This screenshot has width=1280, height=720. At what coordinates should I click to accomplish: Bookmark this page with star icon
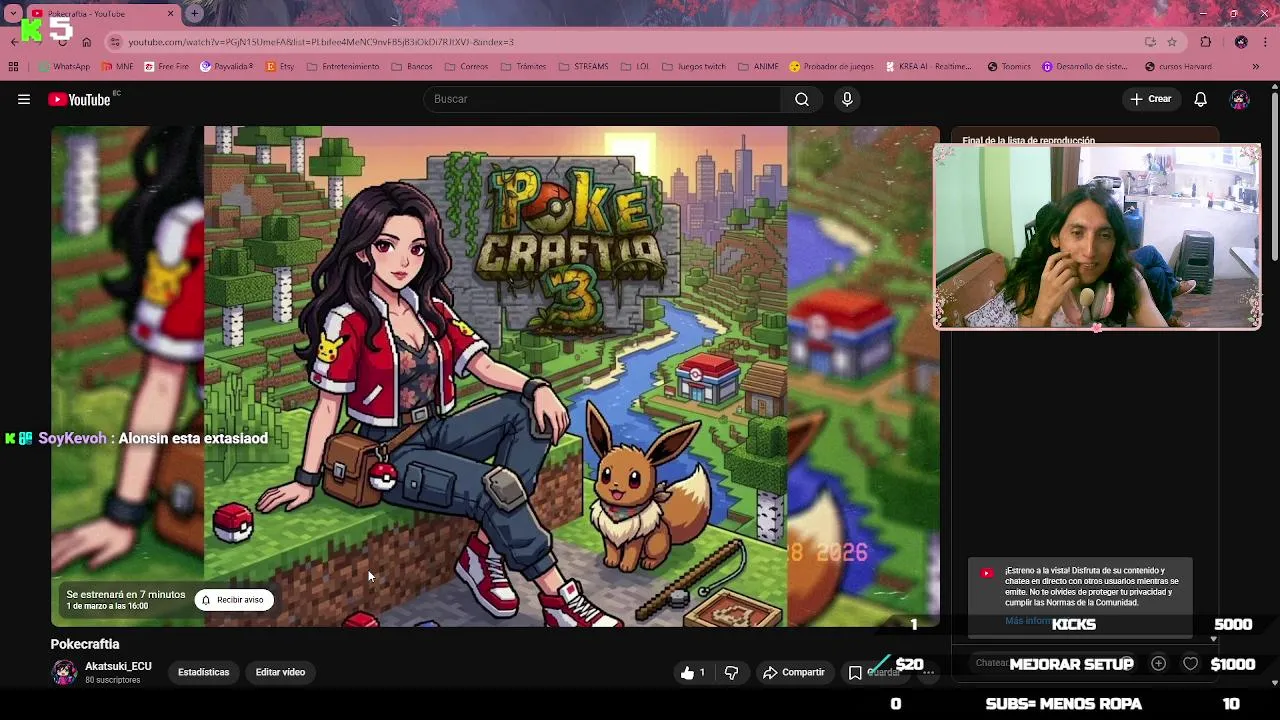point(1172,42)
